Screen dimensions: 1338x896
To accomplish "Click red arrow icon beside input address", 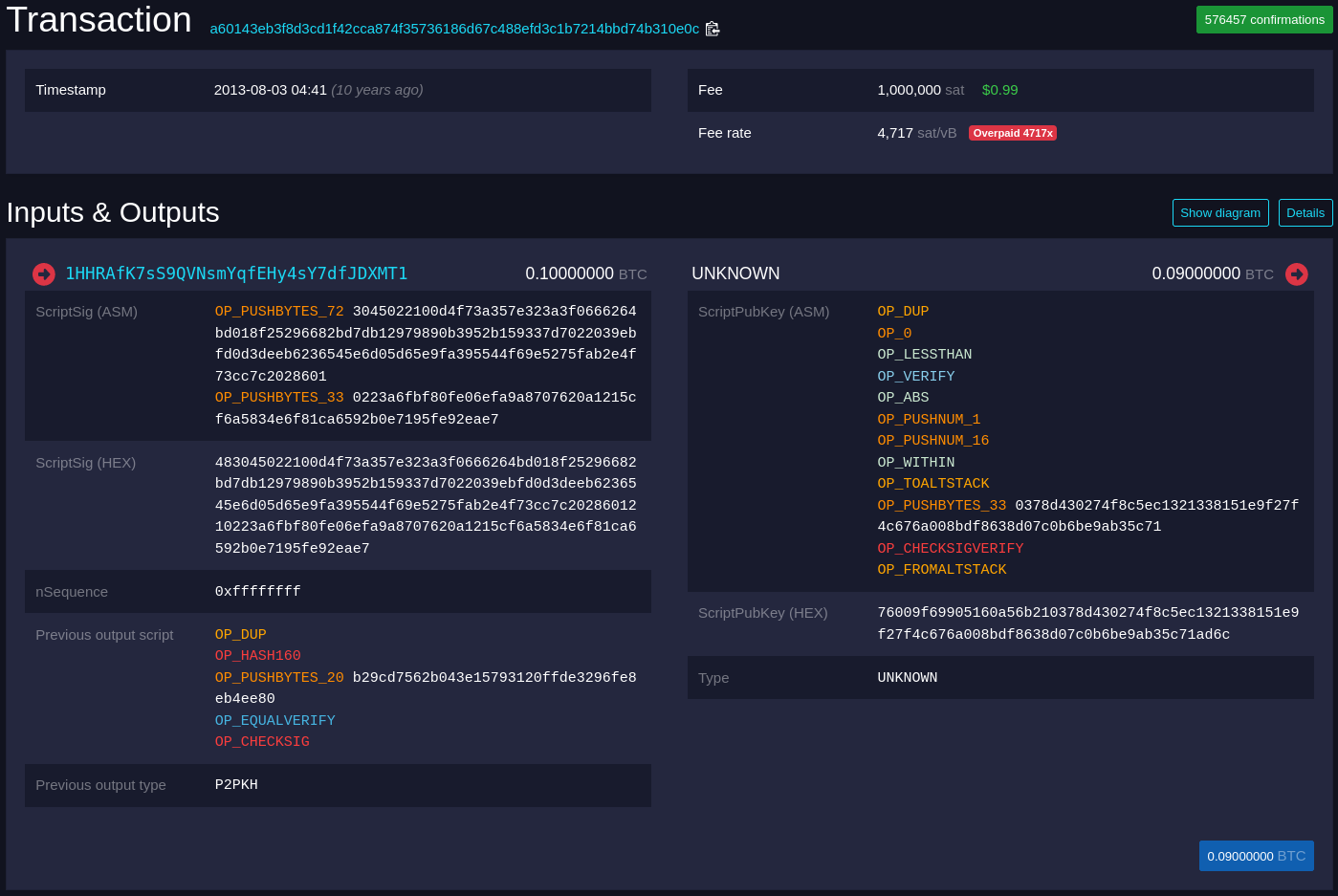I will [x=44, y=274].
